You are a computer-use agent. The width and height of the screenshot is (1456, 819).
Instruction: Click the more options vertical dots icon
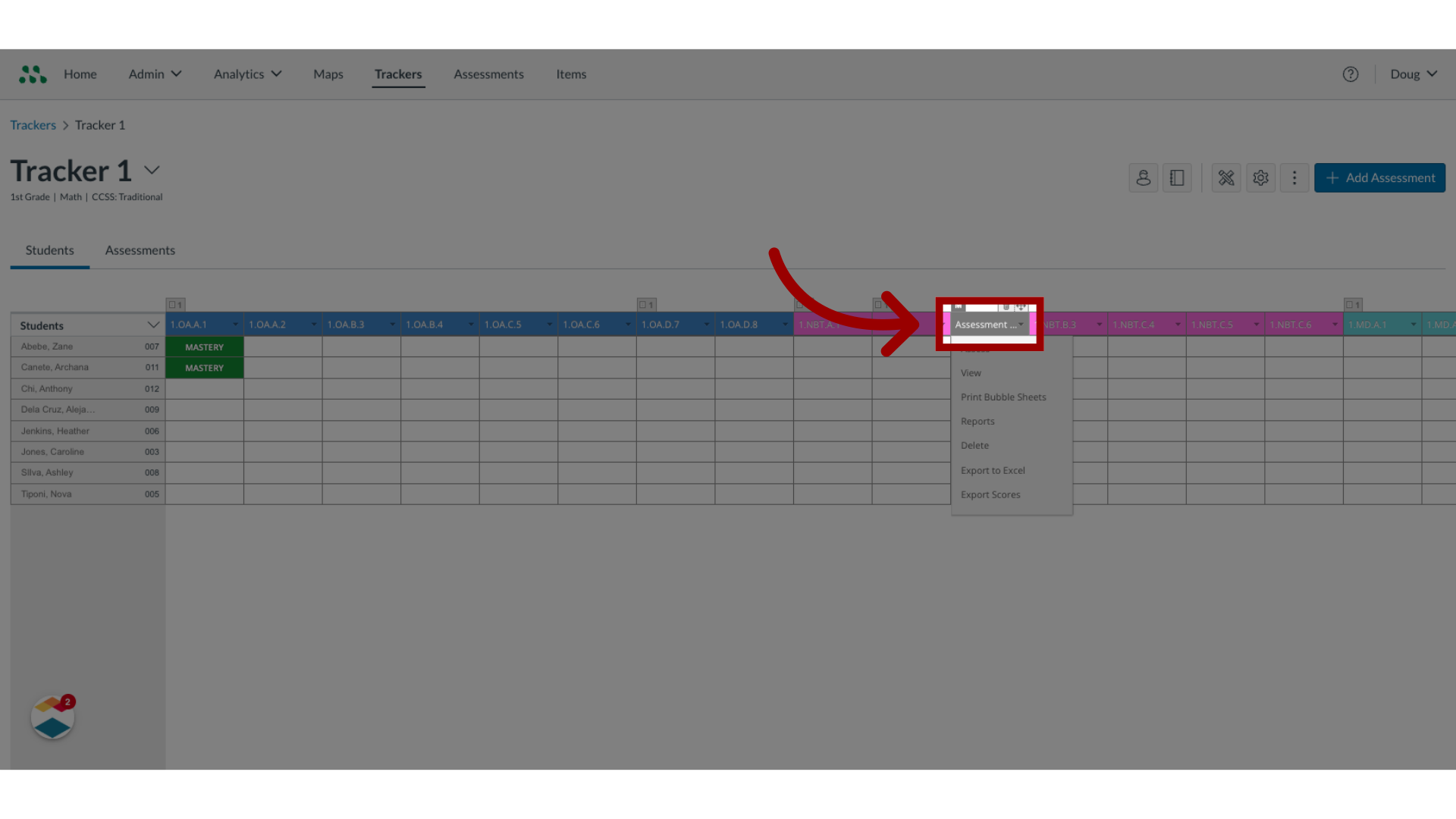[1294, 177]
